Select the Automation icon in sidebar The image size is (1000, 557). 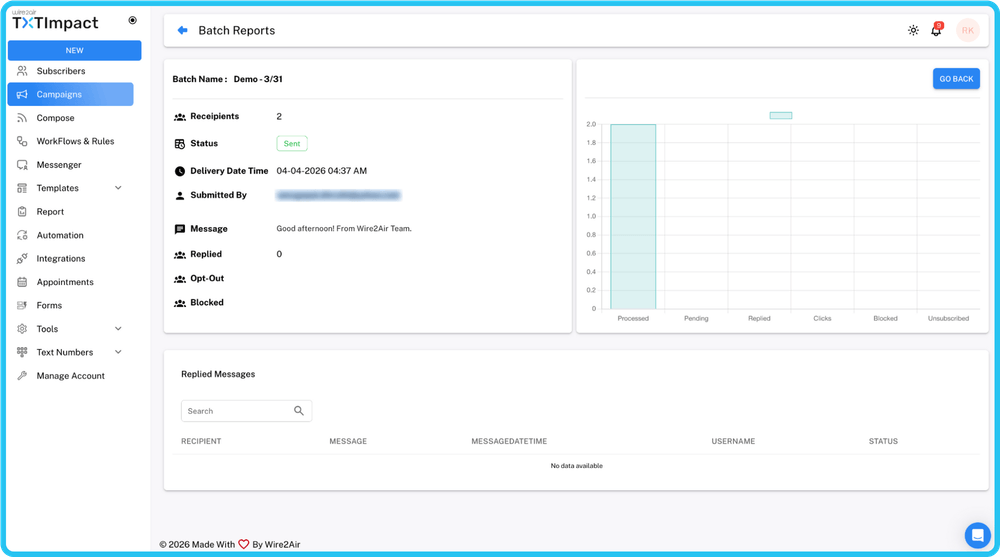[x=22, y=235]
